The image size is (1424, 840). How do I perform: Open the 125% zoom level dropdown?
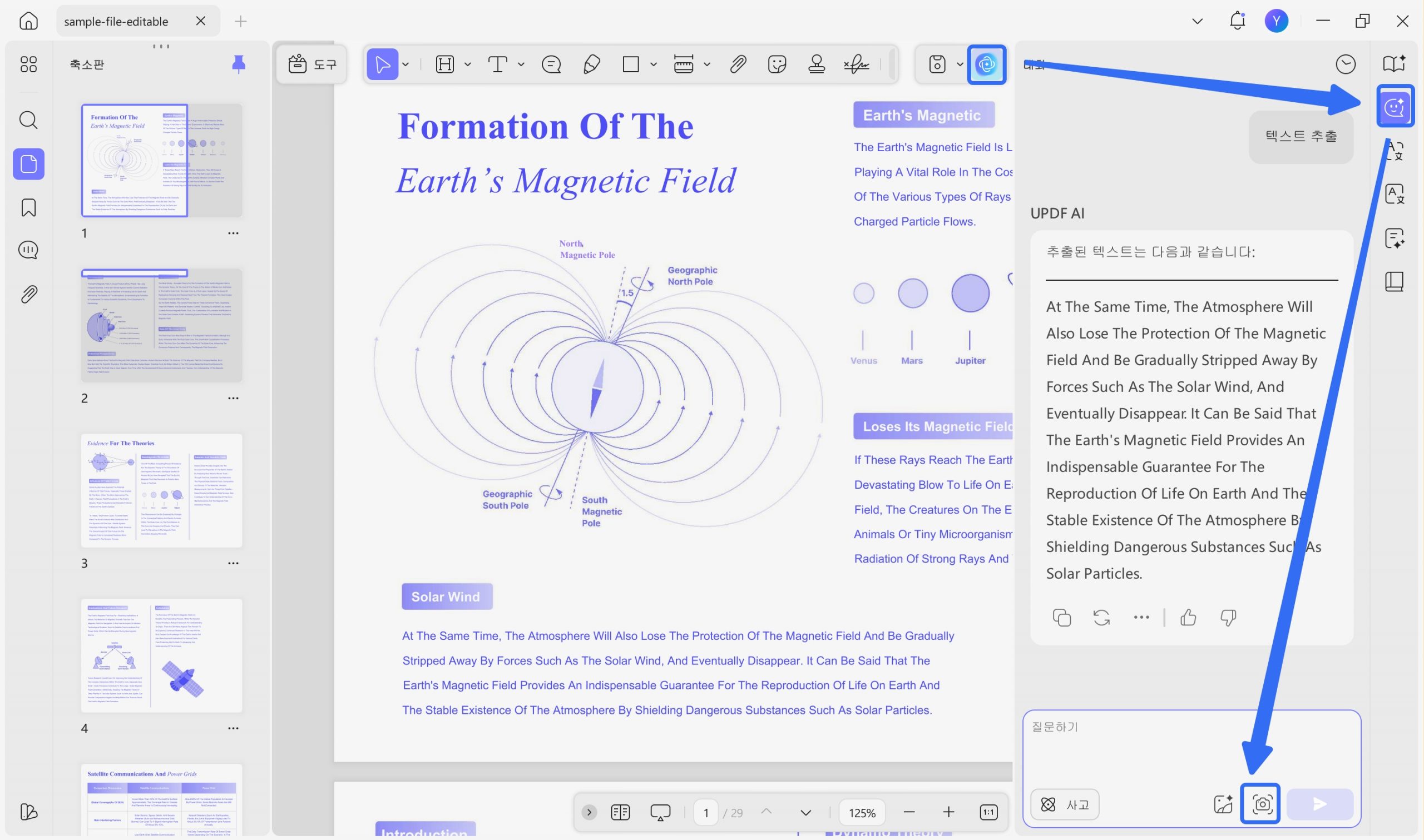[862, 813]
